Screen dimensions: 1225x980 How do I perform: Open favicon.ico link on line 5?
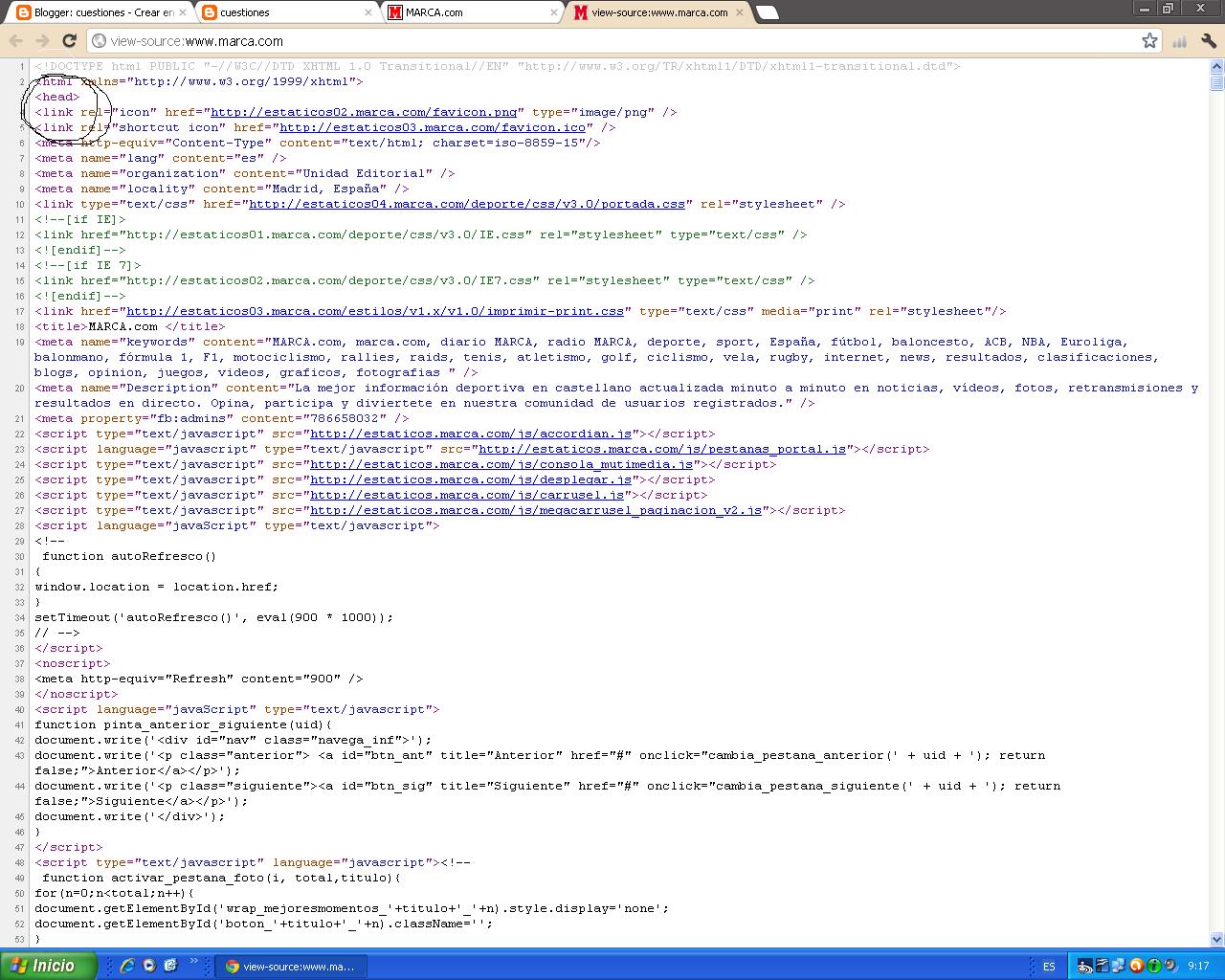(x=433, y=127)
